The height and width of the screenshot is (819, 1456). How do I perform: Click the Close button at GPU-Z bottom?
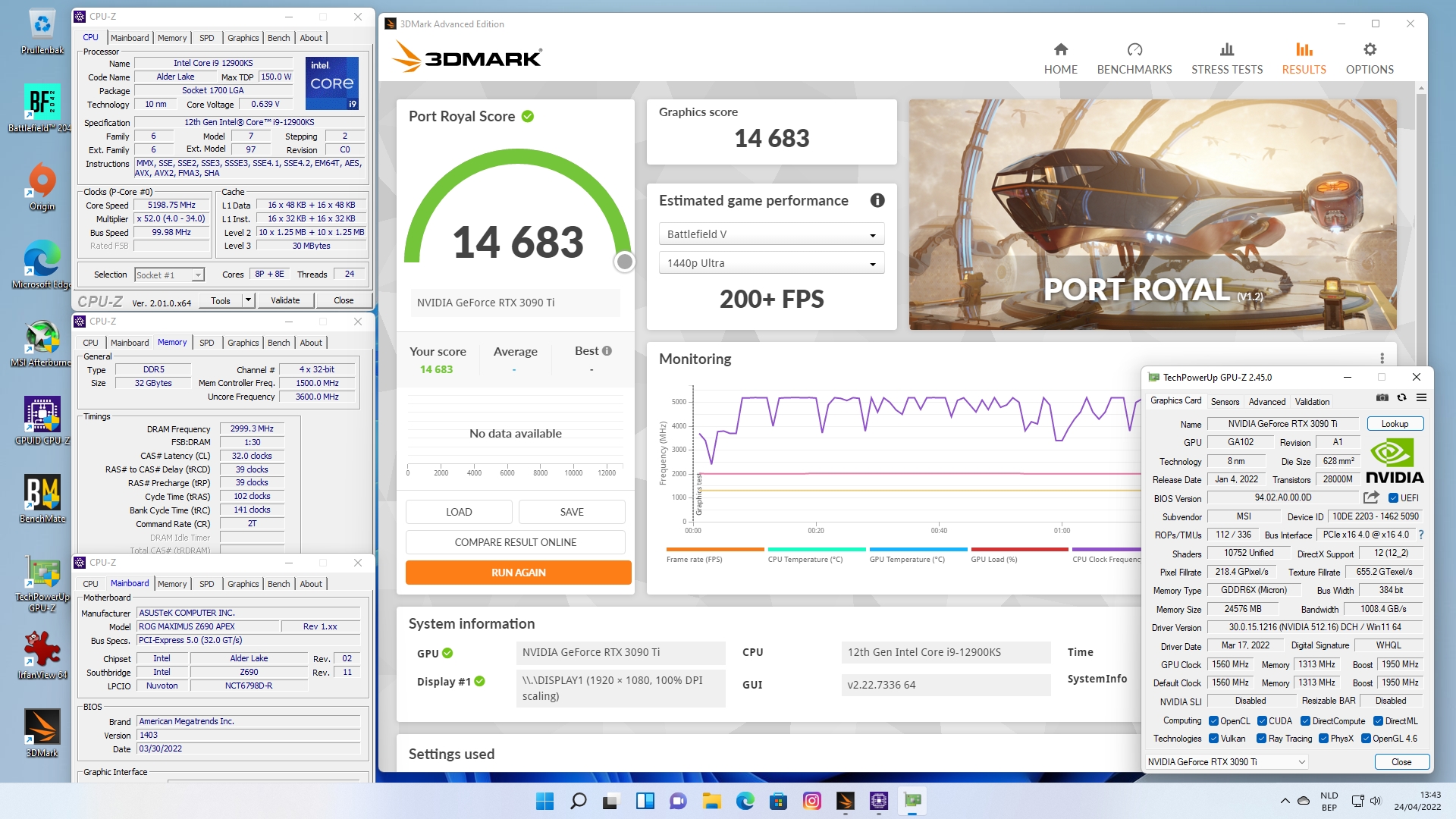click(x=1401, y=762)
